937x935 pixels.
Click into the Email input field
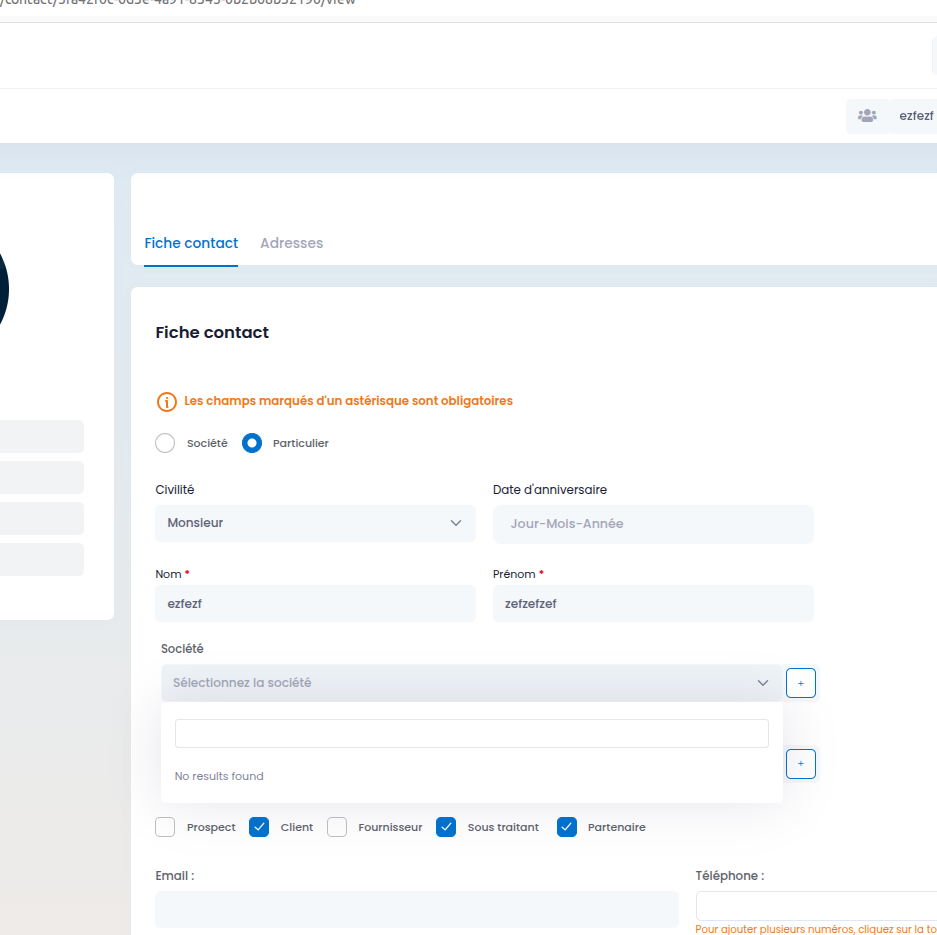pyautogui.click(x=416, y=909)
